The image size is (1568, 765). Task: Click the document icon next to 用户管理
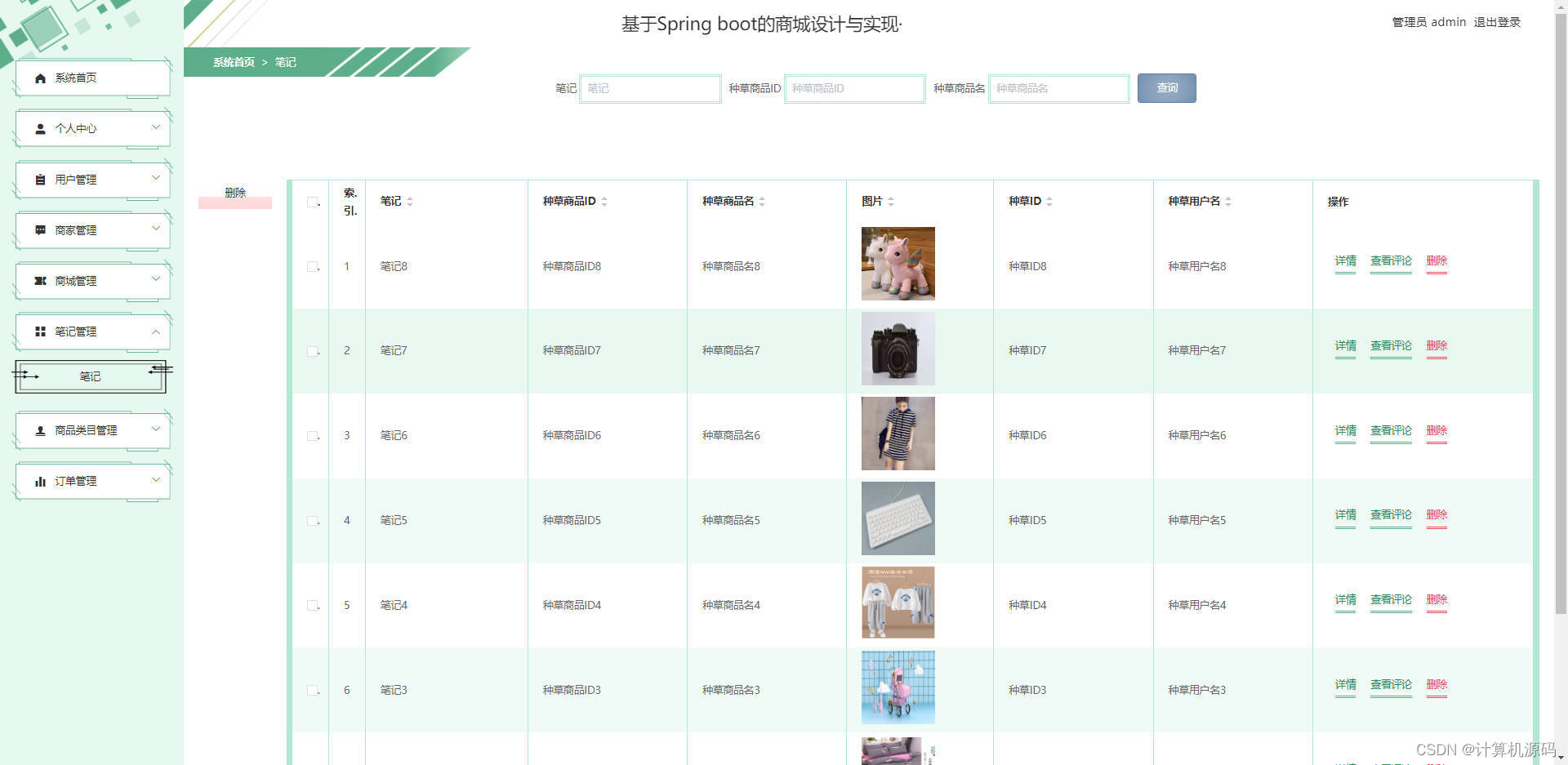tap(40, 179)
